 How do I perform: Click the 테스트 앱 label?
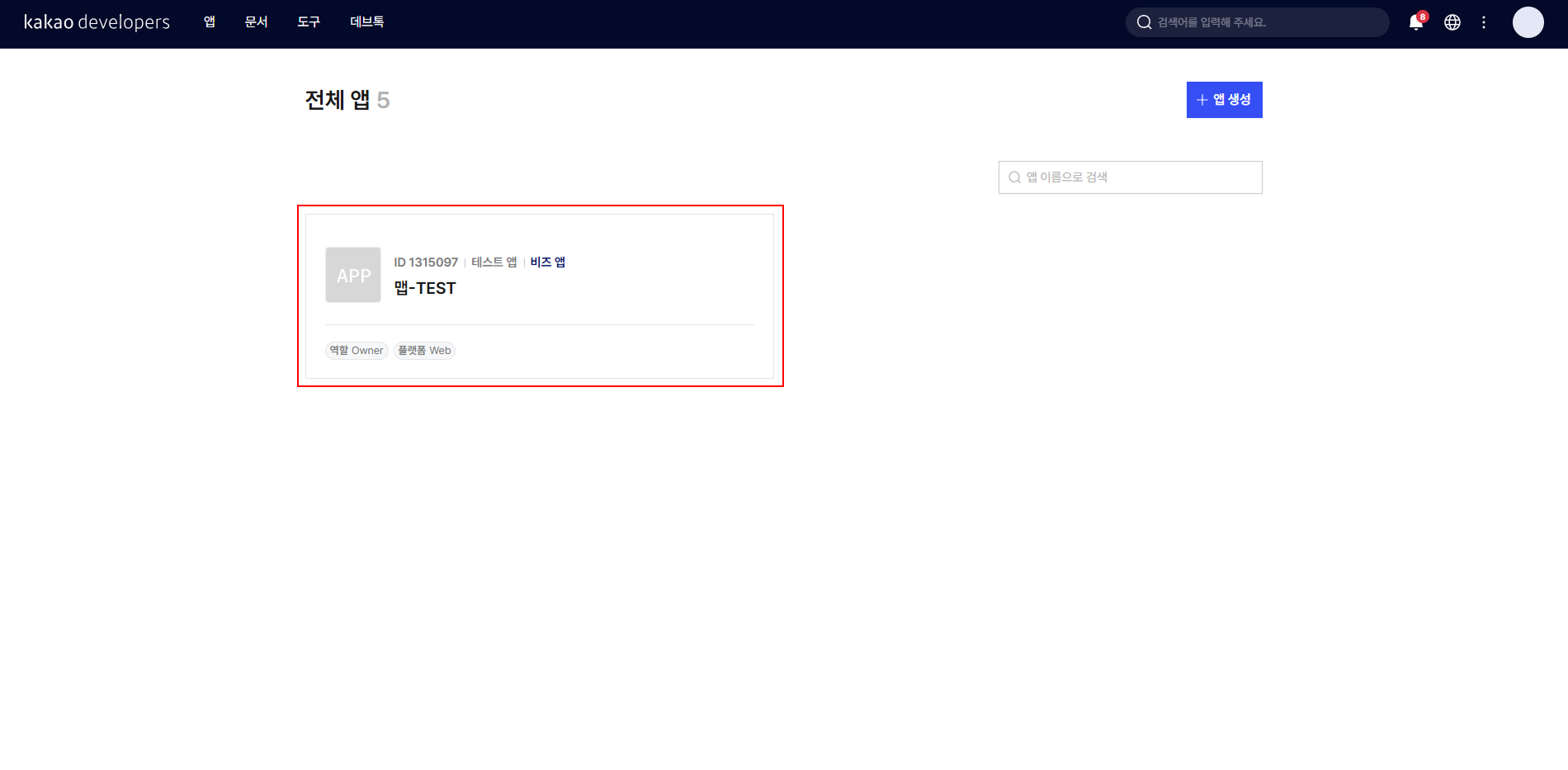pos(494,262)
